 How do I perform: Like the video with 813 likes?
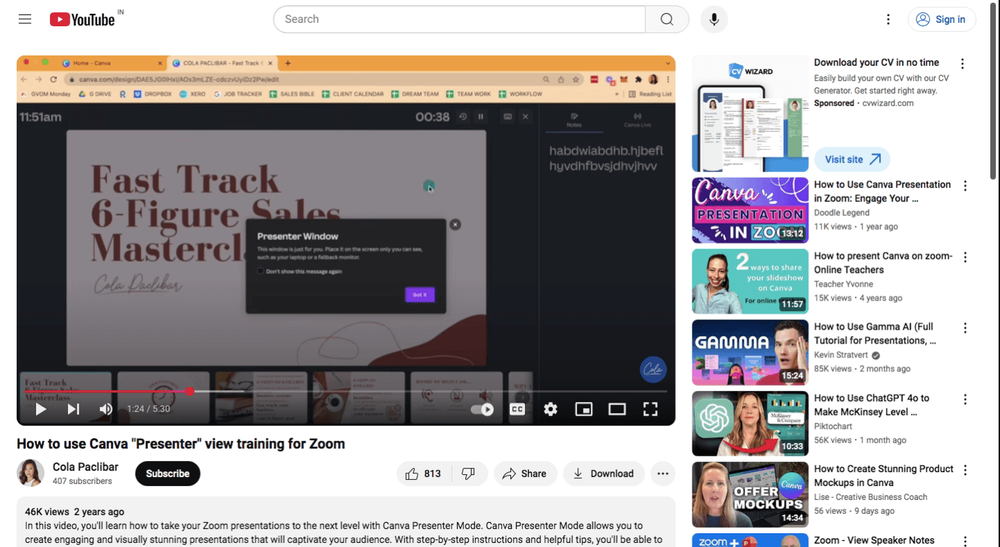[423, 474]
